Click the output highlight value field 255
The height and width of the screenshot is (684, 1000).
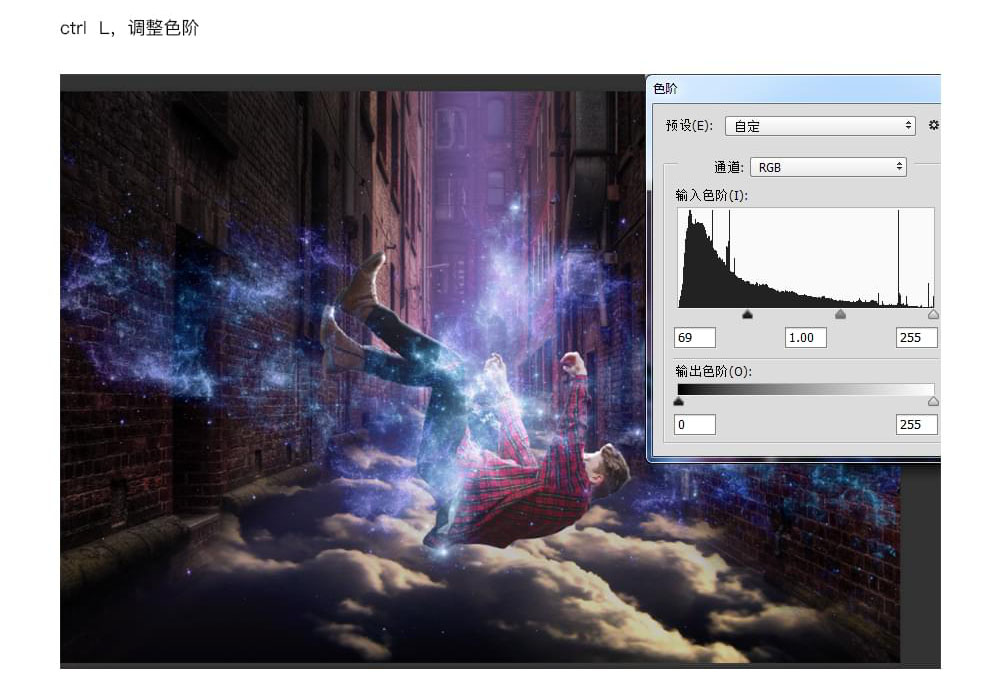[x=916, y=425]
